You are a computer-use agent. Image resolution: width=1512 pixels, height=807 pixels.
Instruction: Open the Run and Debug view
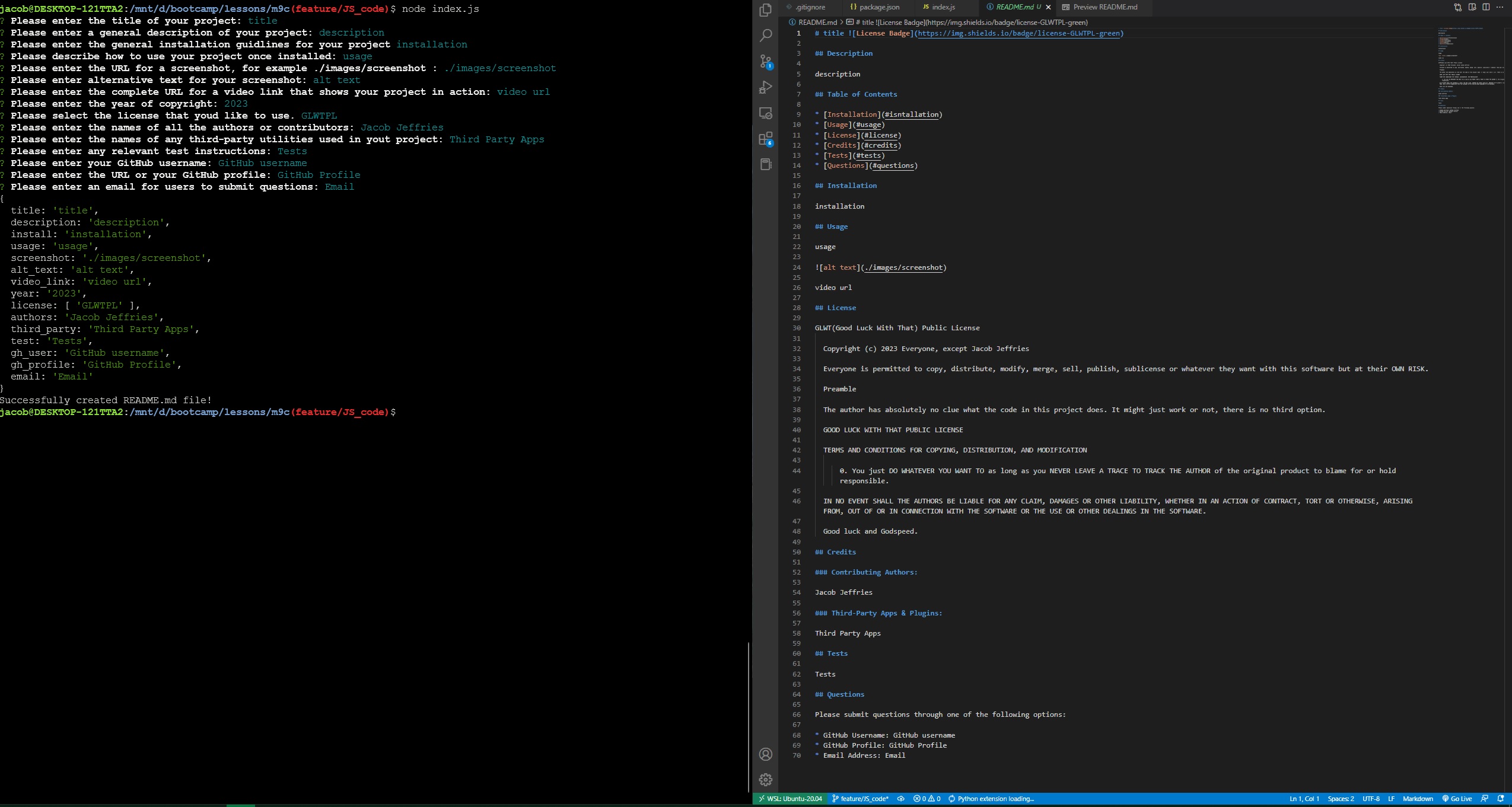tap(766, 87)
